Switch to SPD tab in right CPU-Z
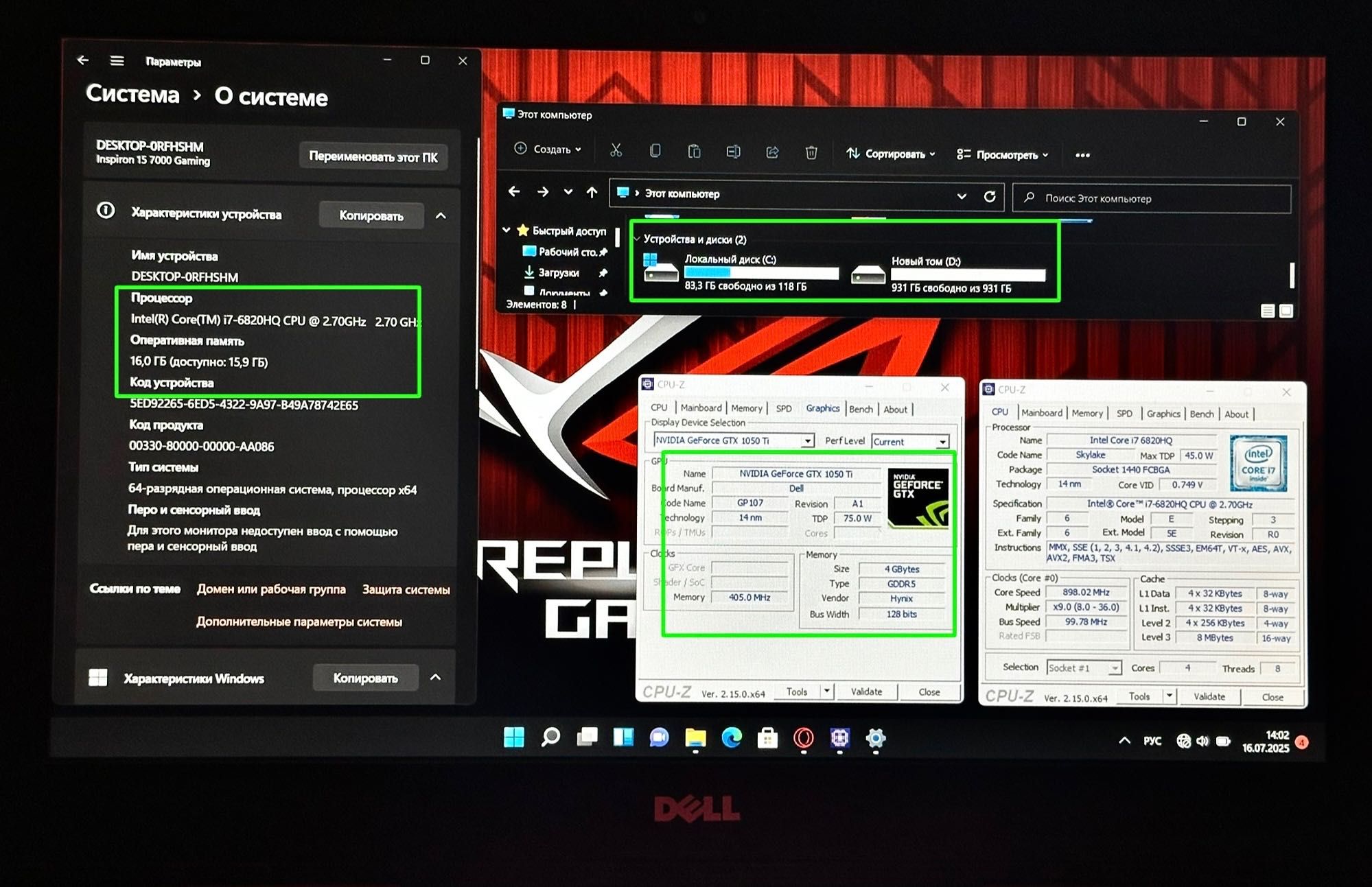Image resolution: width=1372 pixels, height=887 pixels. (1124, 414)
